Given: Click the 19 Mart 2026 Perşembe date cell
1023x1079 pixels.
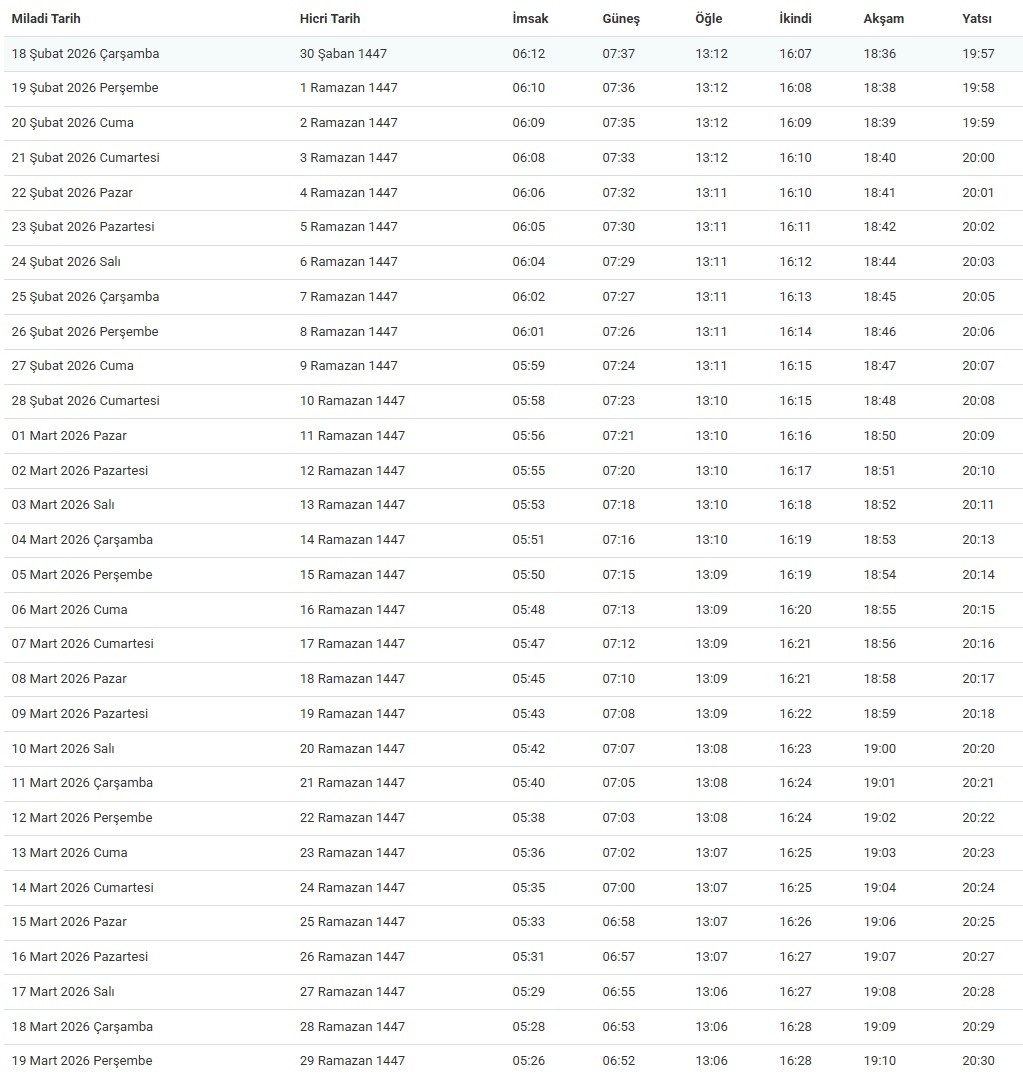Looking at the screenshot, I should (x=82, y=1061).
